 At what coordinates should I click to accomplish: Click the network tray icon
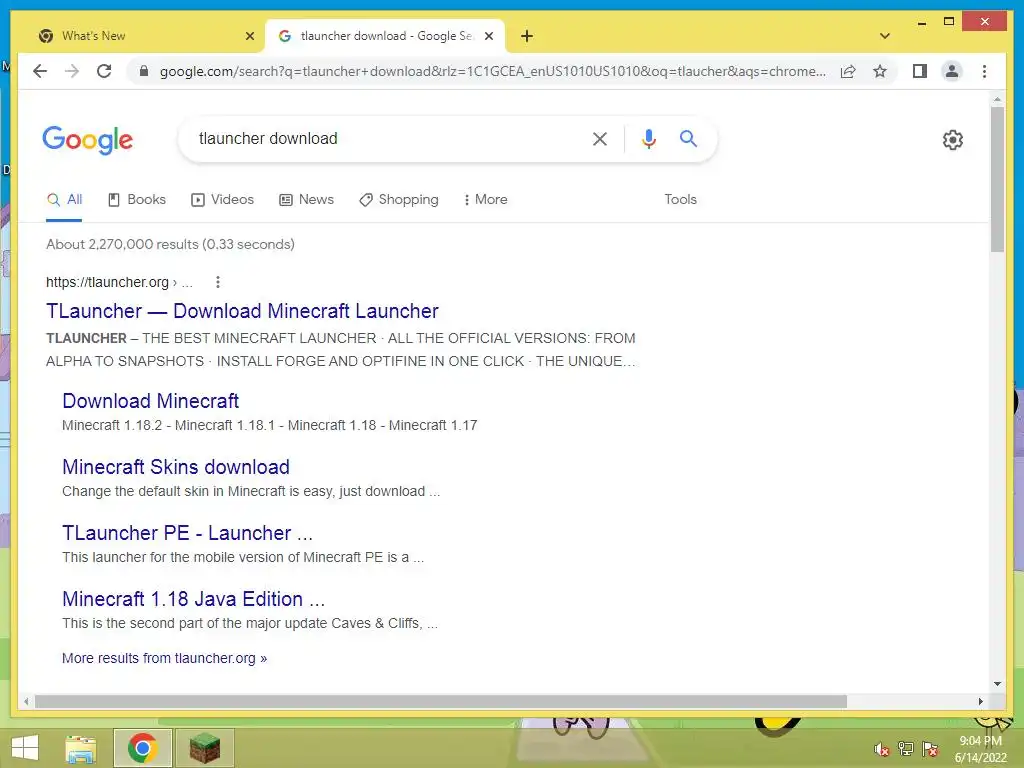click(906, 749)
